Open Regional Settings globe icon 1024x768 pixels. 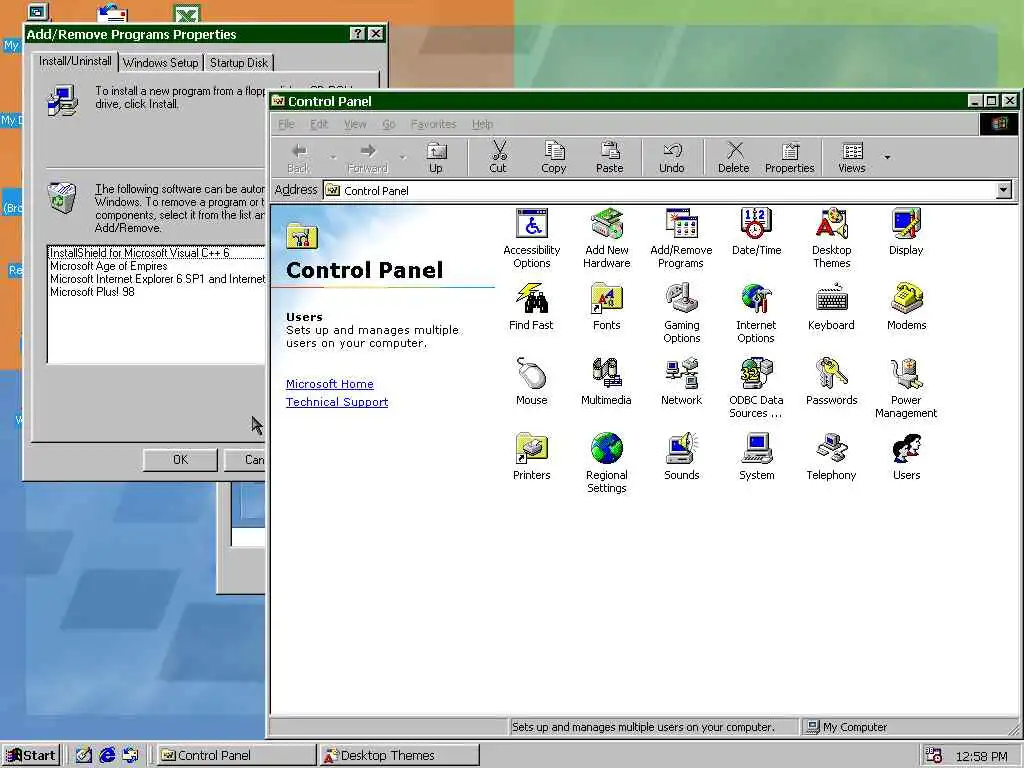click(x=607, y=464)
